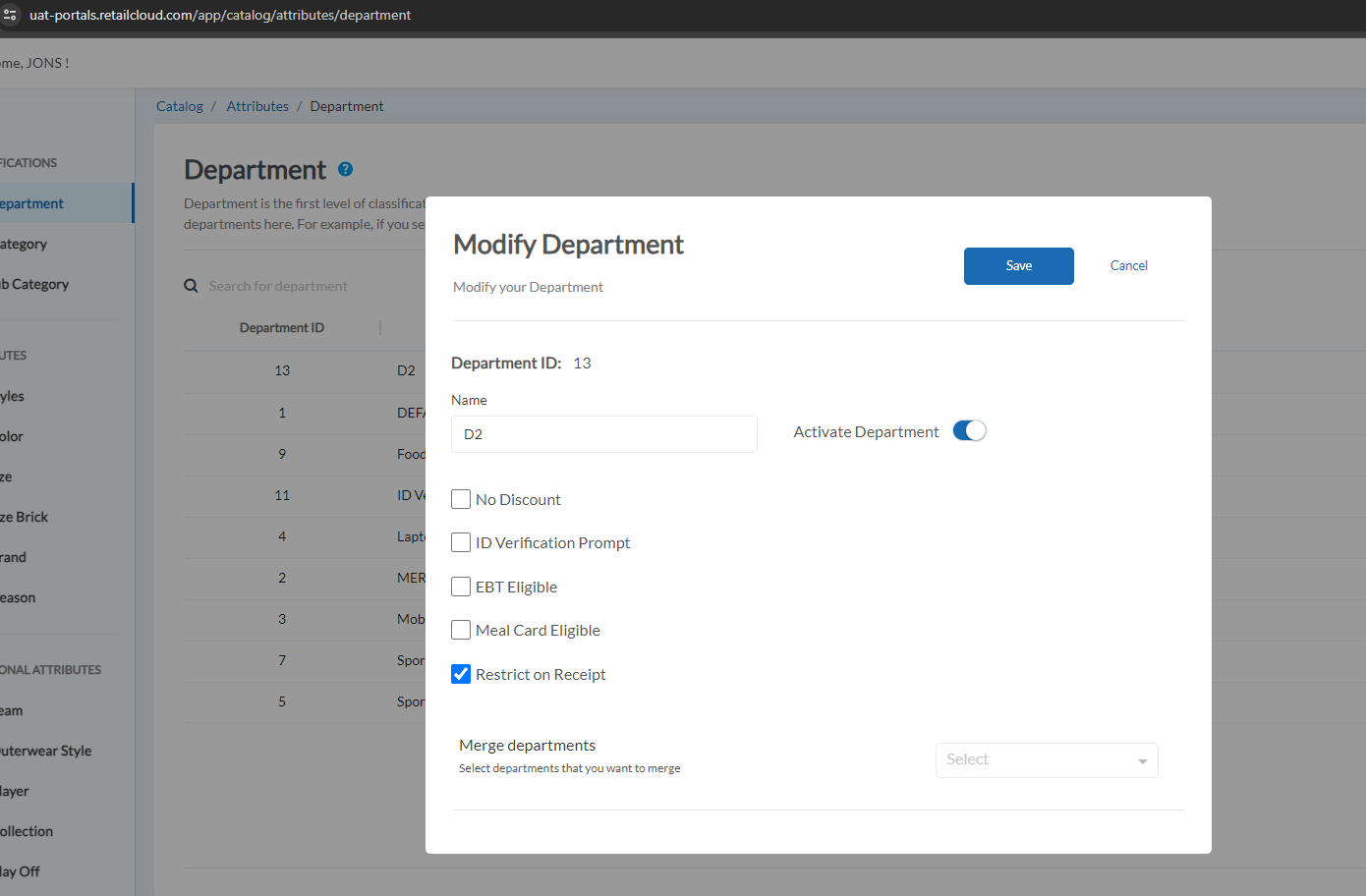Sort by Department ID column header

pyautogui.click(x=282, y=328)
